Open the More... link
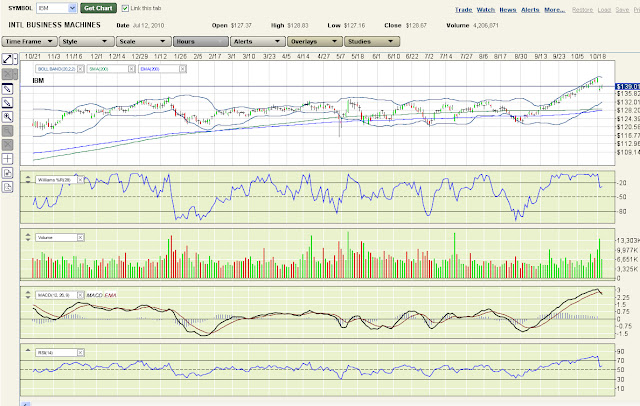 coord(555,10)
